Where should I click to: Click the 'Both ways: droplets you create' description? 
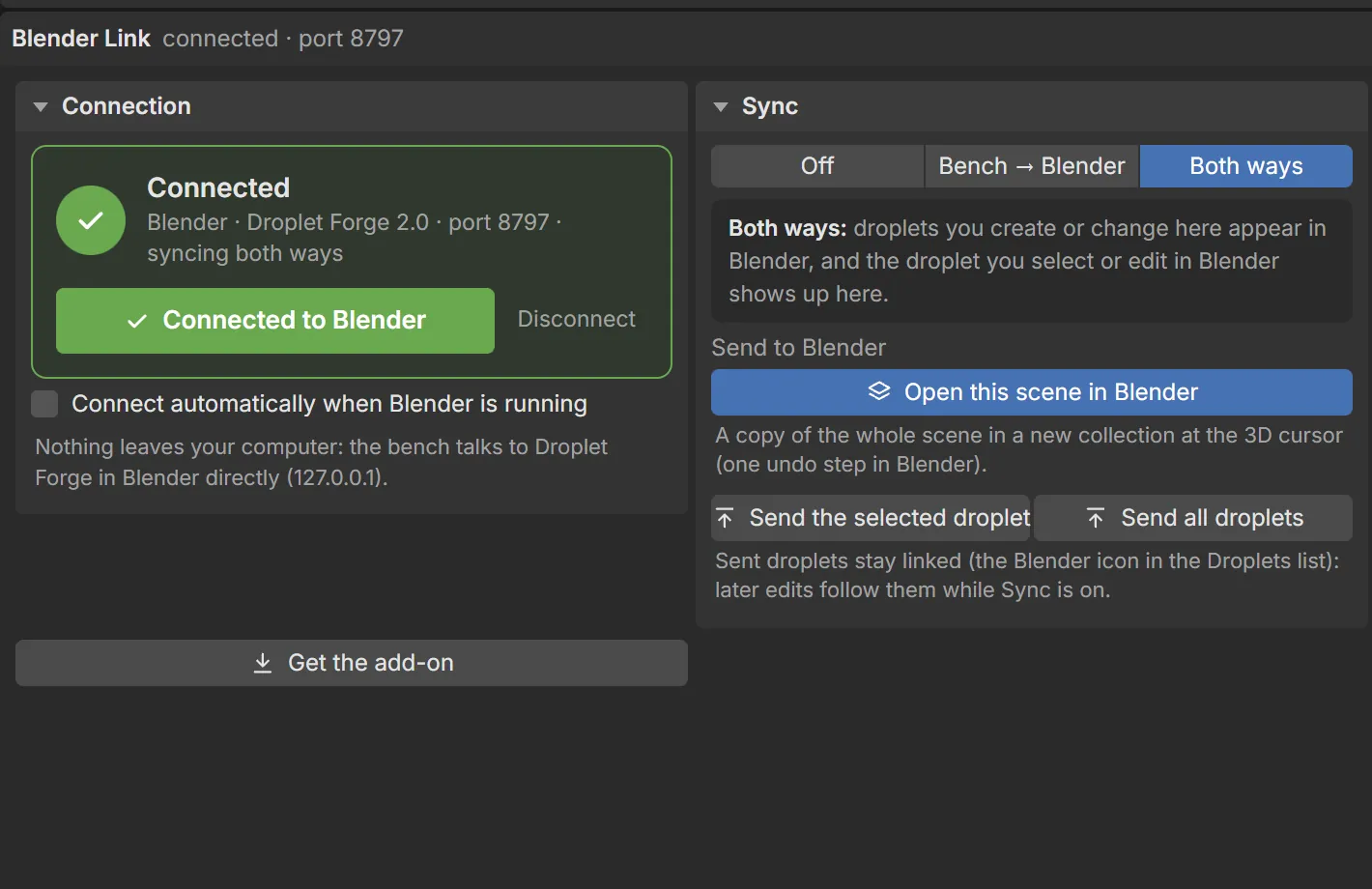pyautogui.click(x=1027, y=261)
